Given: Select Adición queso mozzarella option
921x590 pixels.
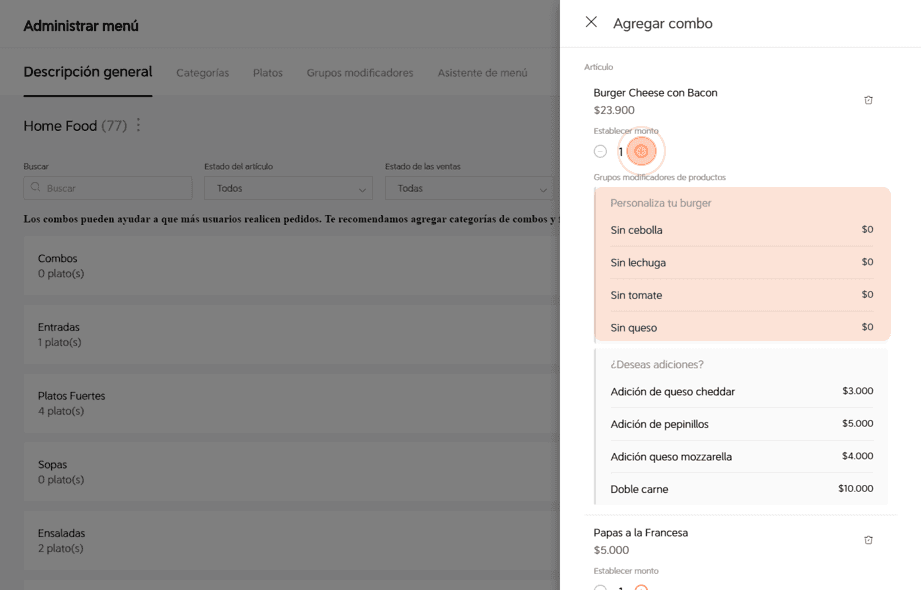Looking at the screenshot, I should click(742, 457).
